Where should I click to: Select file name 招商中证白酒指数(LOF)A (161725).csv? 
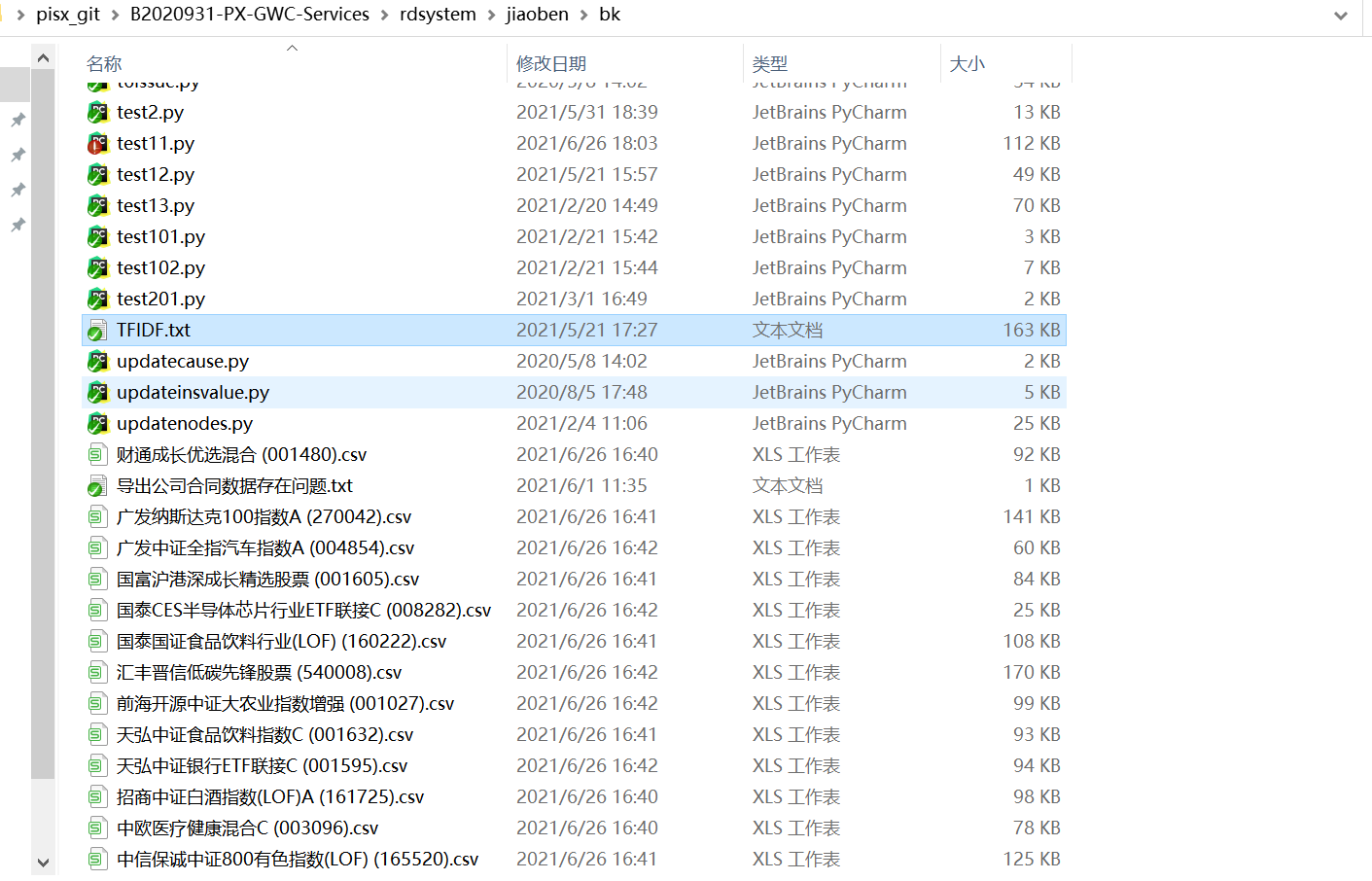coord(270,796)
